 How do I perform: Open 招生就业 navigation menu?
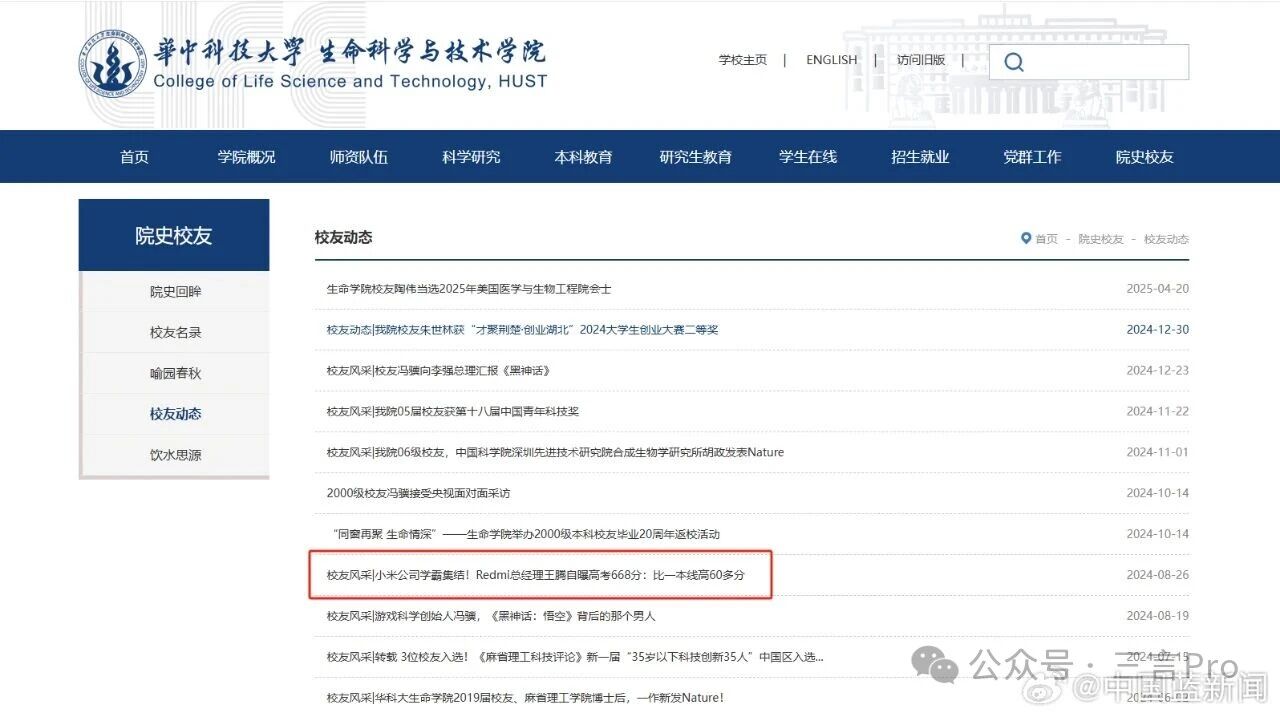coord(920,157)
